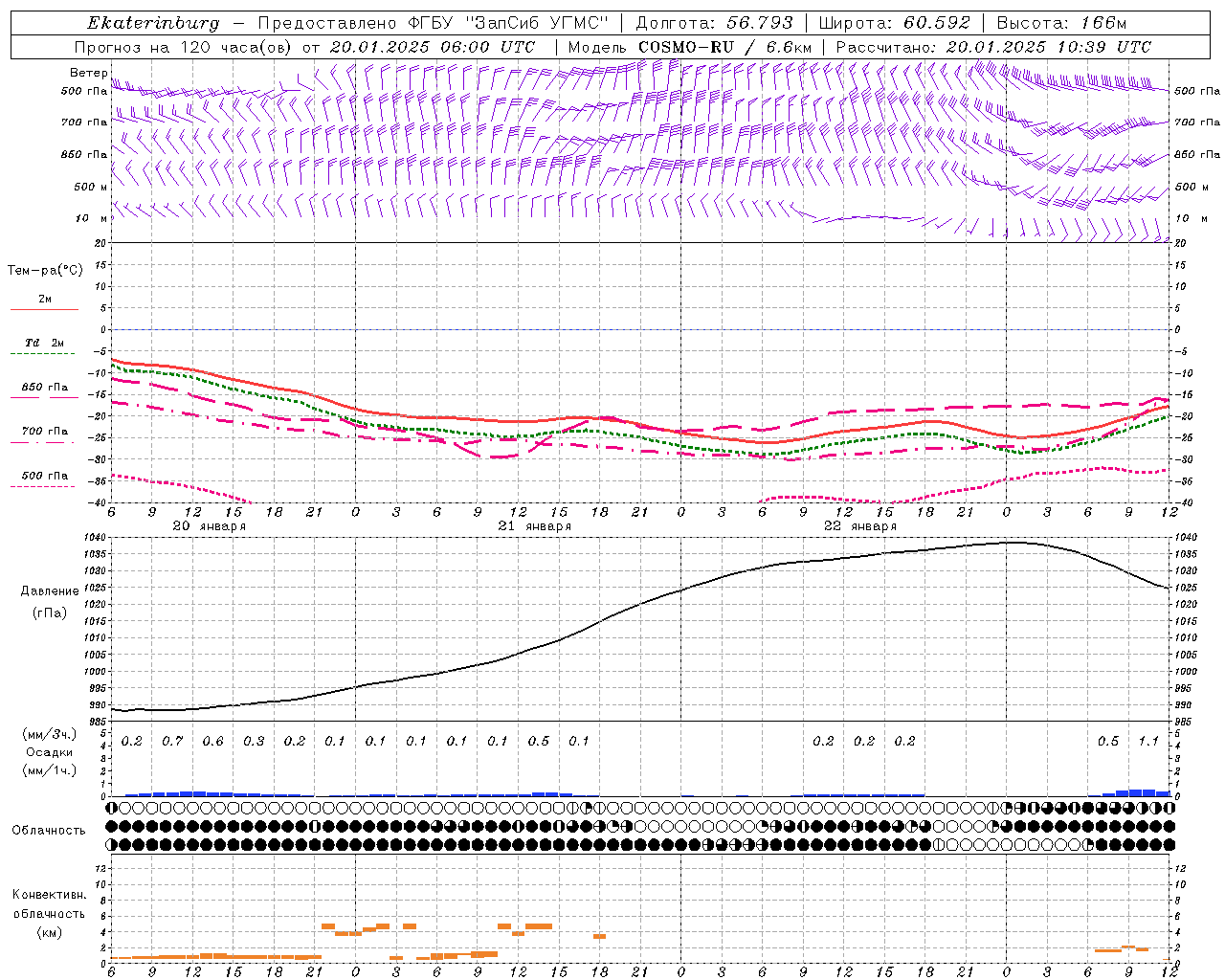Image resolution: width=1225 pixels, height=980 pixels.
Task: Click the "Ветер" wind panel label
Action: click(88, 73)
